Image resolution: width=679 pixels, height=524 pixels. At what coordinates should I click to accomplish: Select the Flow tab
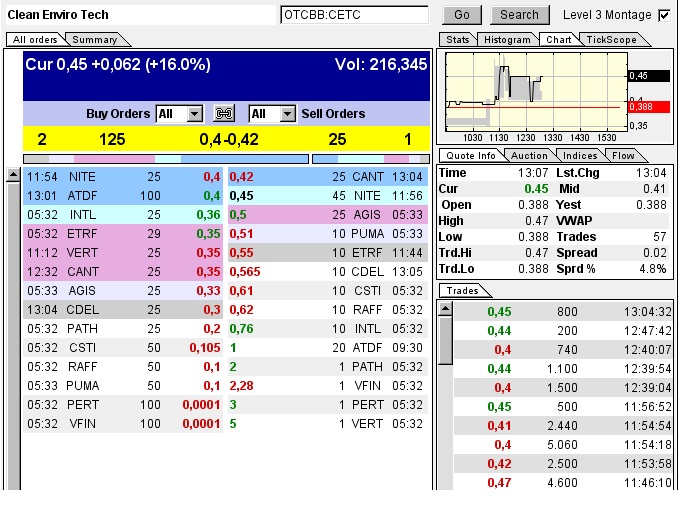coord(623,155)
